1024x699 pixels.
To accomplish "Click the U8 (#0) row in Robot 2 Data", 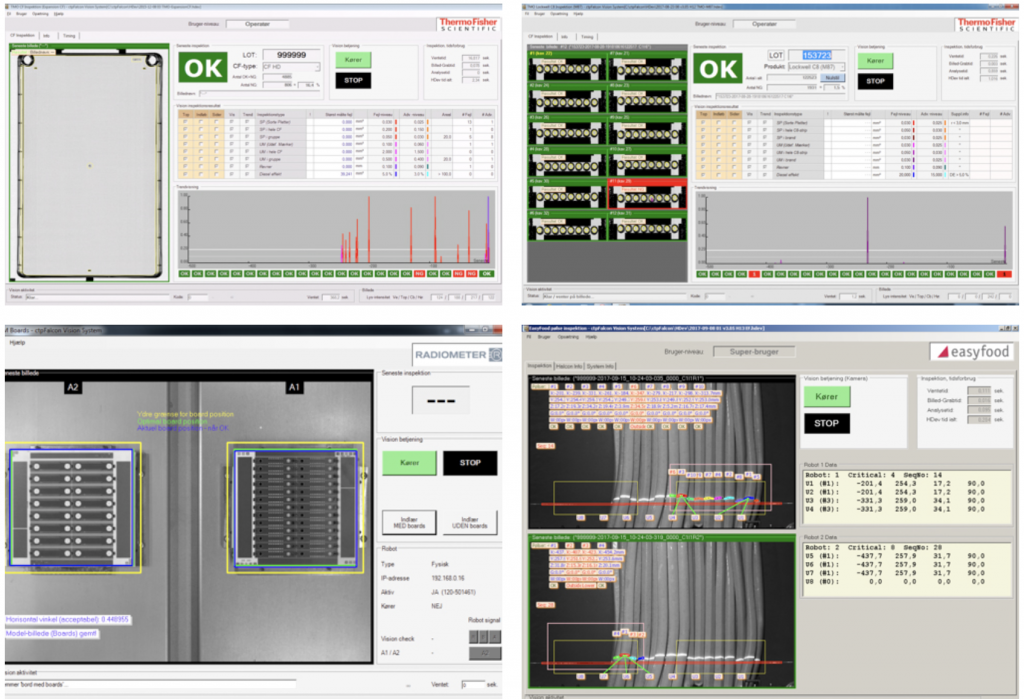I will [895, 581].
